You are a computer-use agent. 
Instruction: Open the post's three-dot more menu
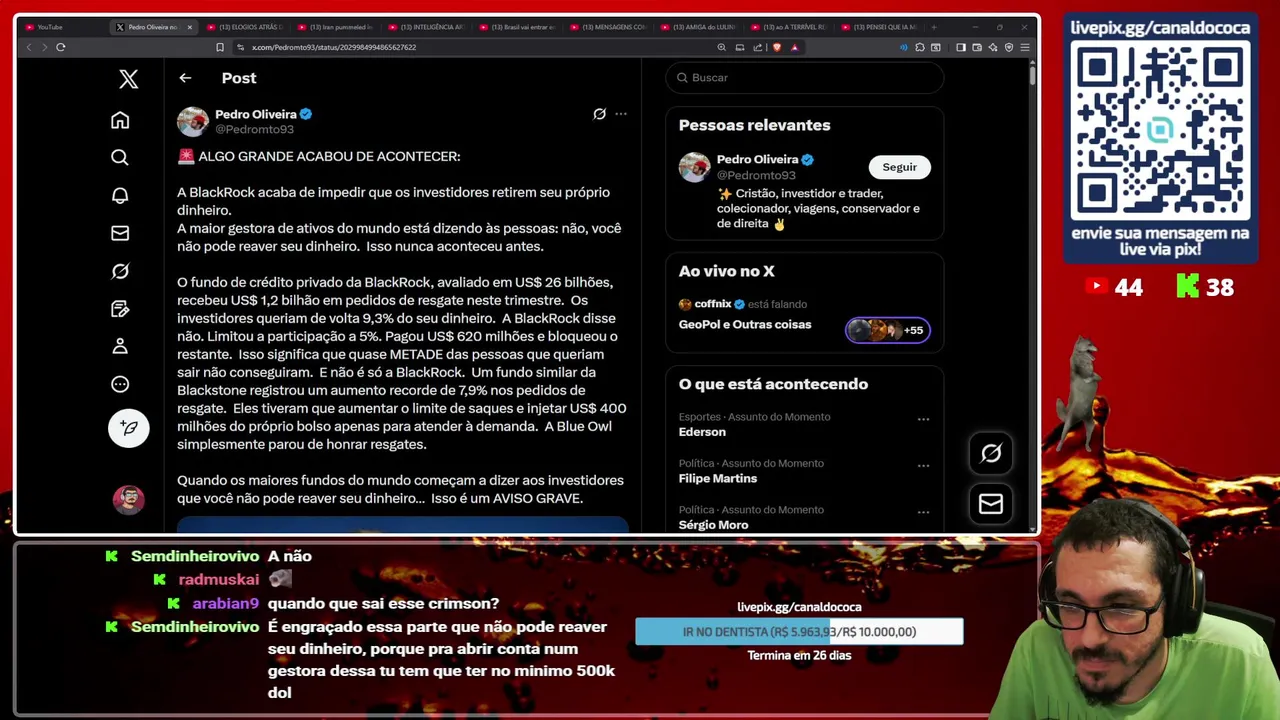pos(621,114)
